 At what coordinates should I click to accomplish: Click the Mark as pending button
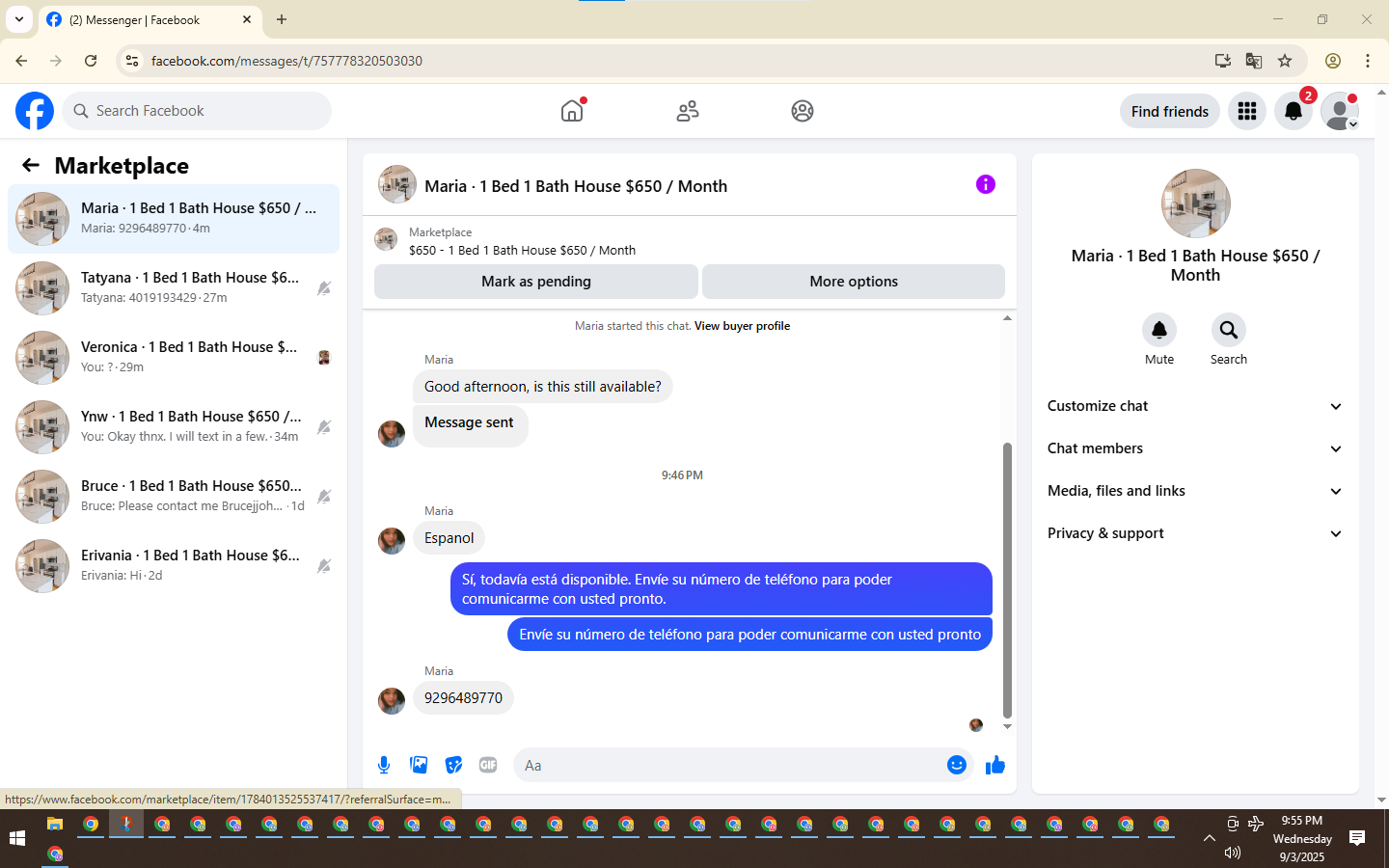click(536, 282)
